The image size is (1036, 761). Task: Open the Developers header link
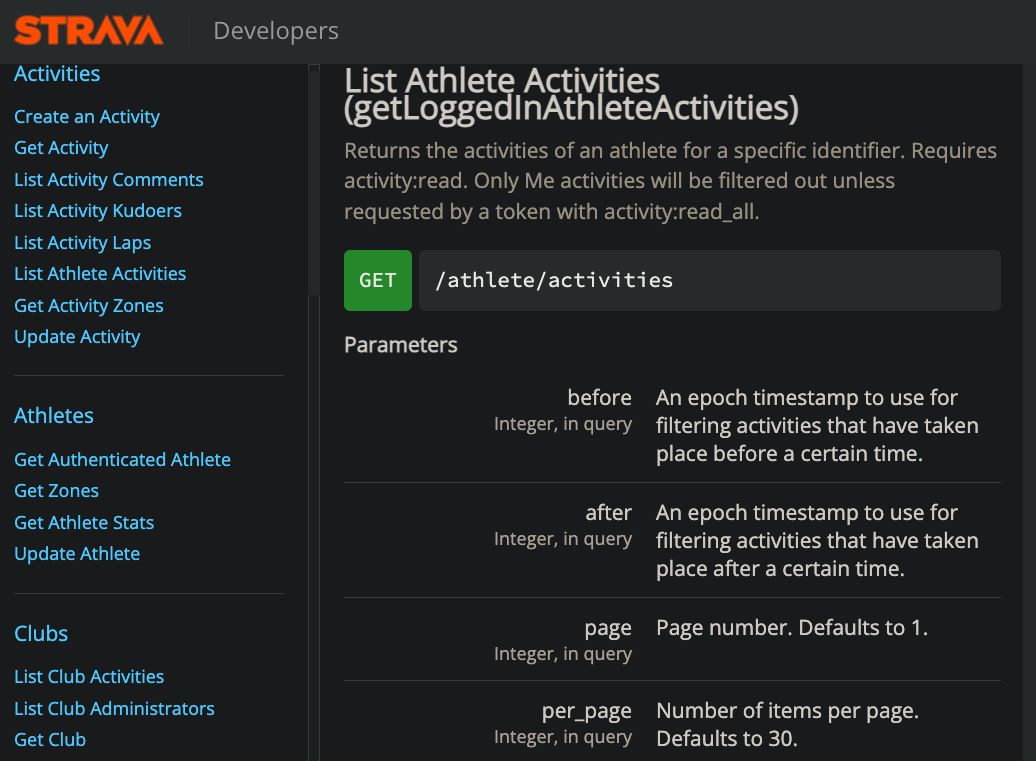[x=276, y=31]
